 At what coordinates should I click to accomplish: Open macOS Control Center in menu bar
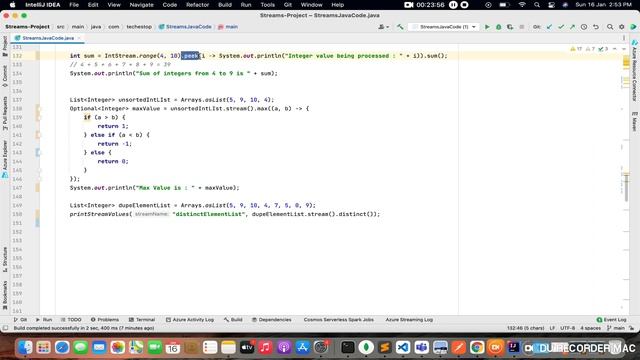coord(551,5)
